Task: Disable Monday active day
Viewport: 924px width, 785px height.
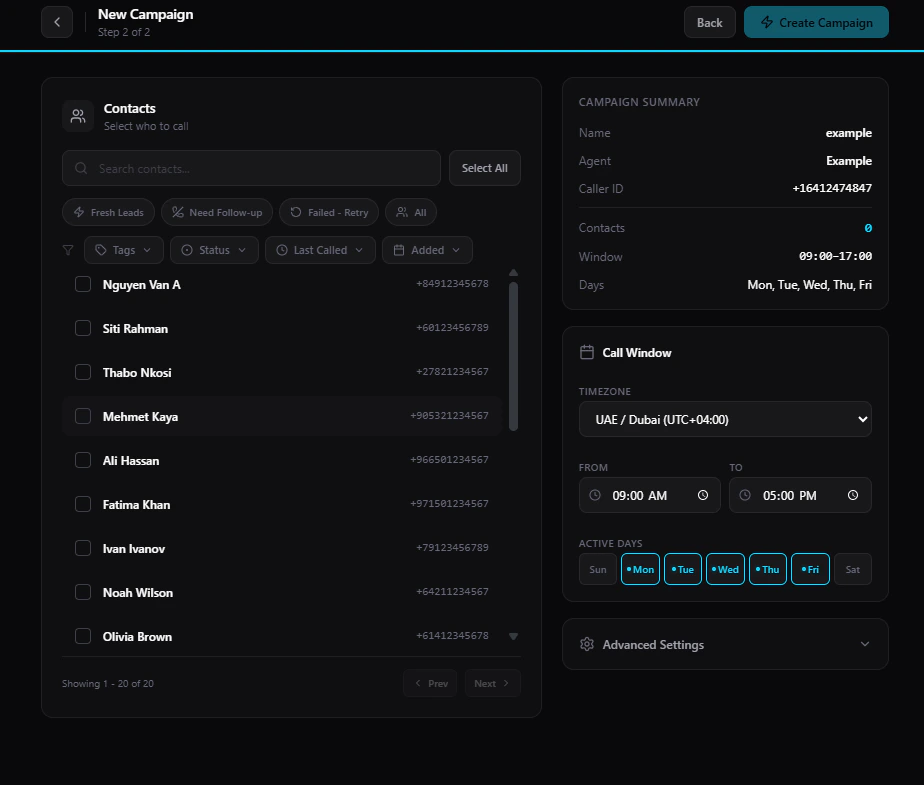Action: (x=640, y=569)
